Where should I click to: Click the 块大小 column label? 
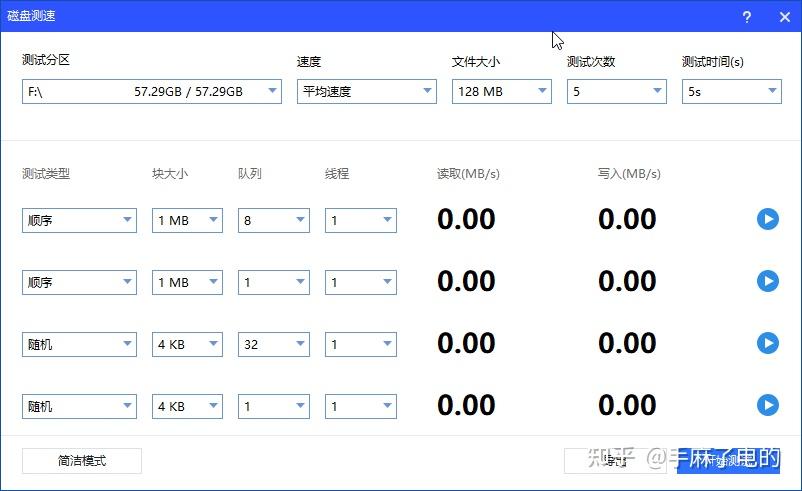click(x=170, y=174)
